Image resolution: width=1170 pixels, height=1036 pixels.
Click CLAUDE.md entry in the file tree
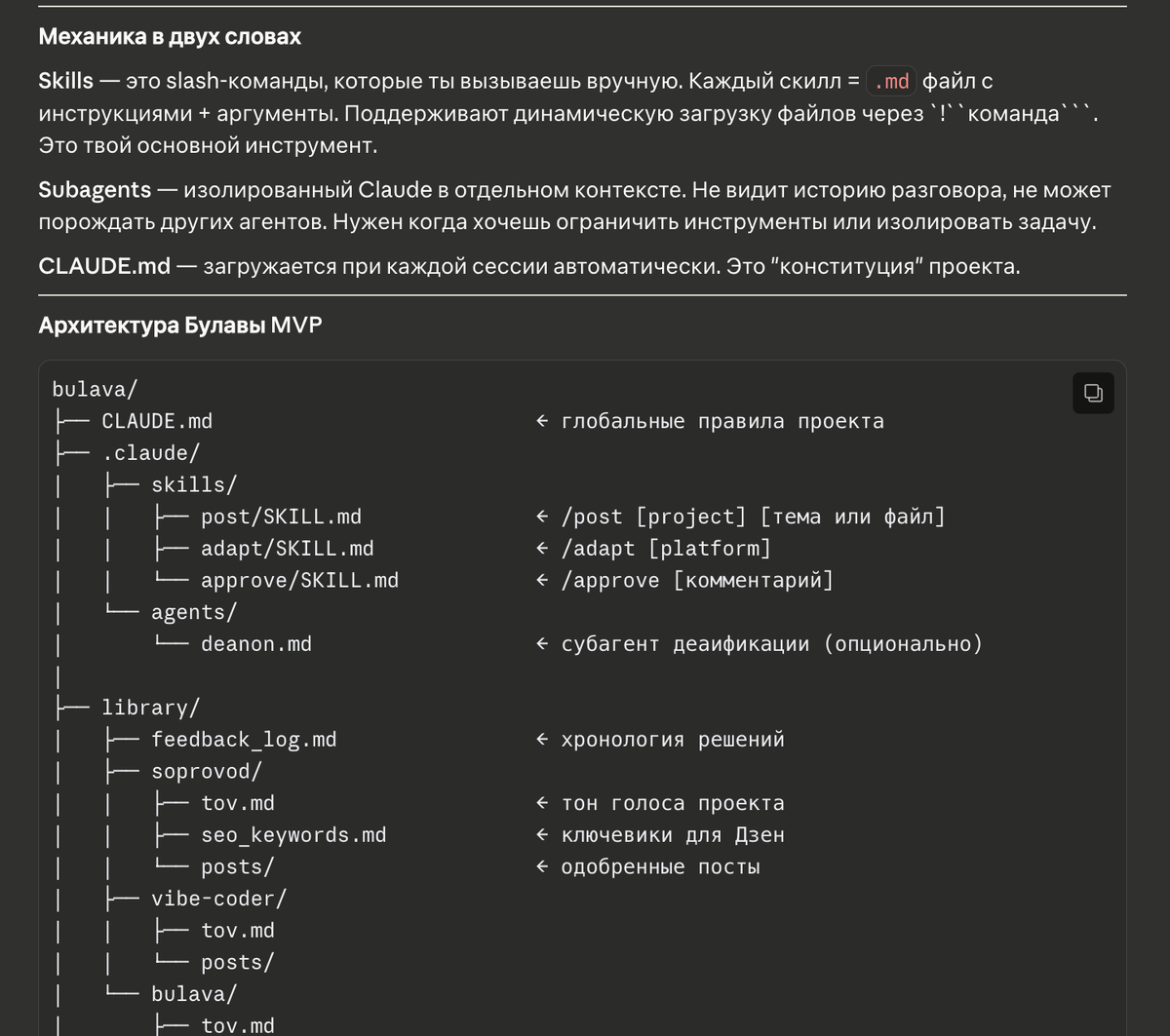pyautogui.click(x=157, y=421)
